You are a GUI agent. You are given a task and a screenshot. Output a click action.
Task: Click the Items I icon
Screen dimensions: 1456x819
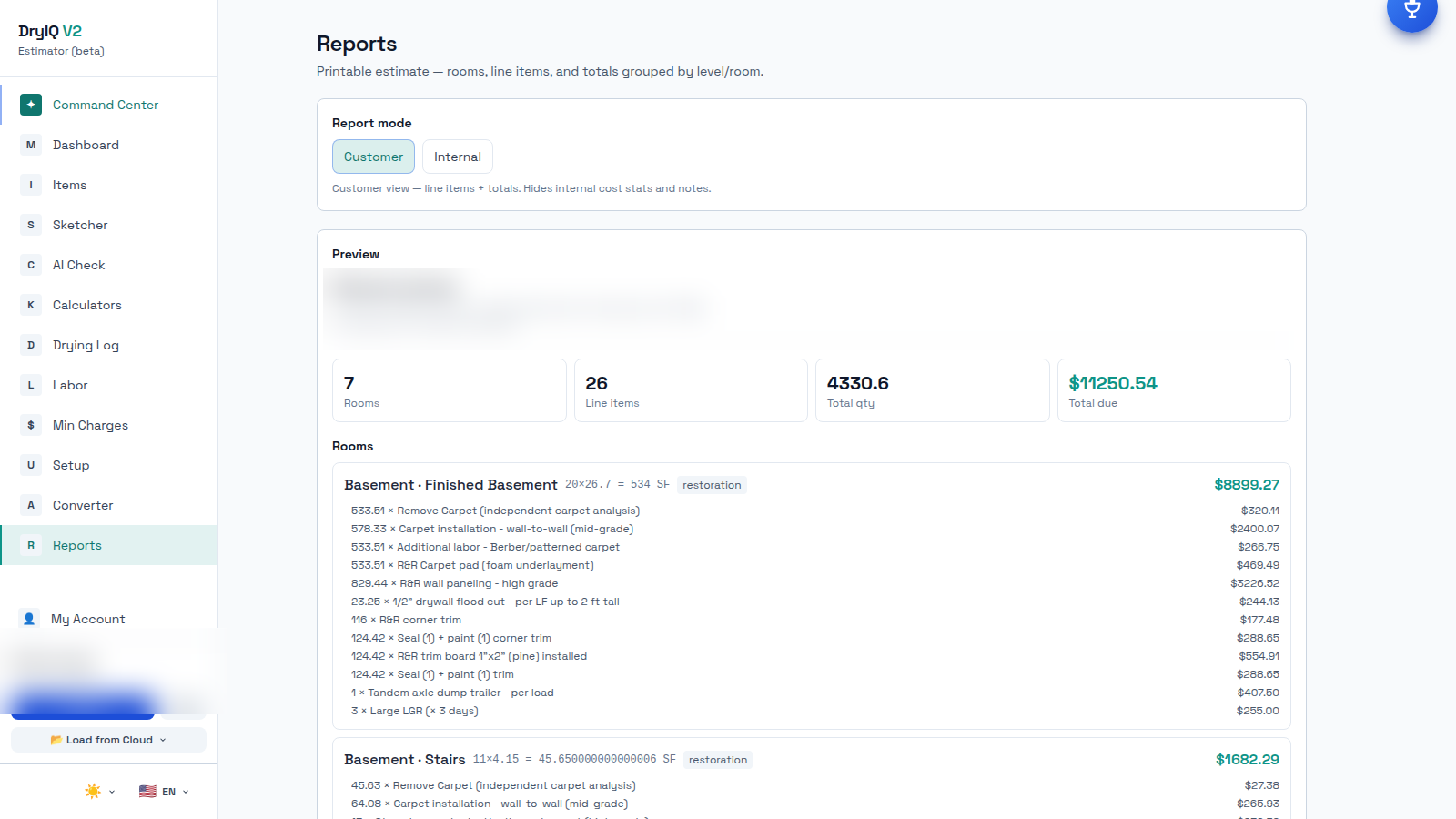point(31,185)
